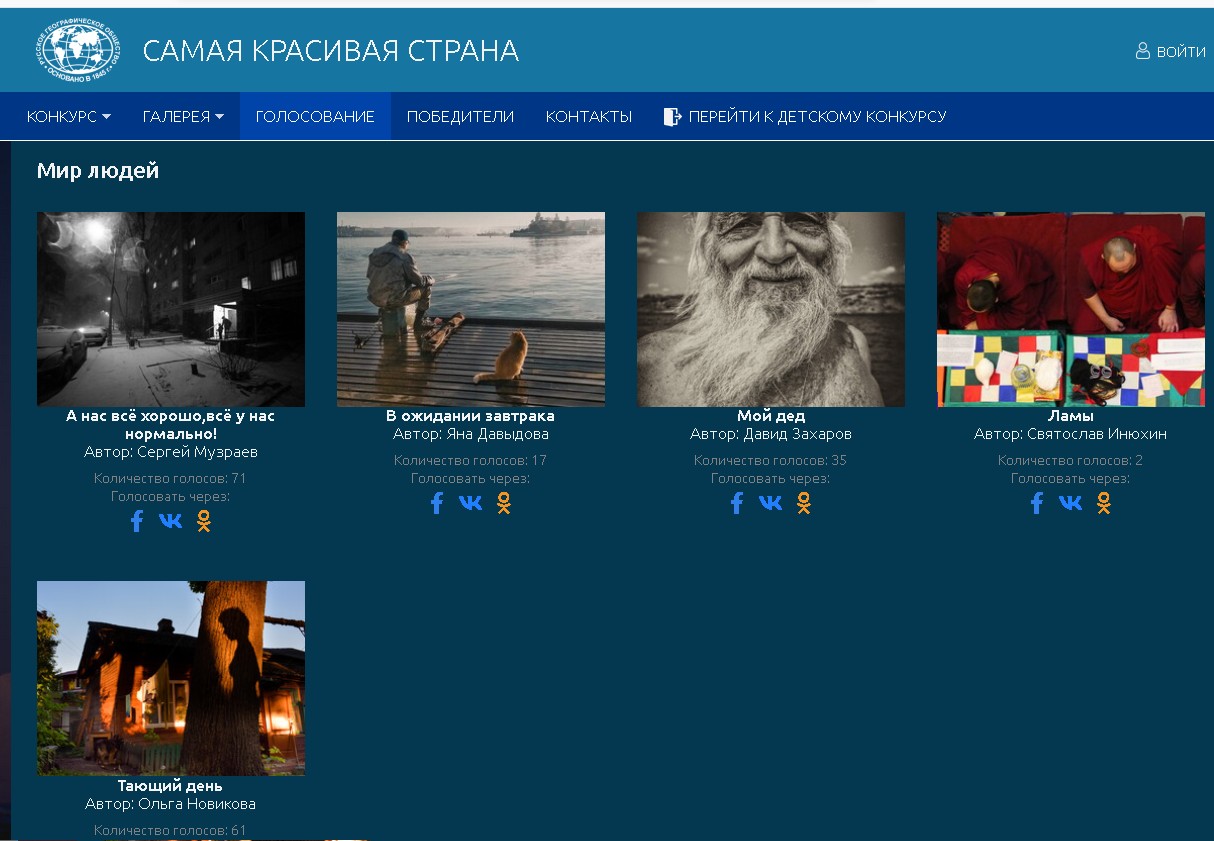Vote via VK for 'В ожидании завтрака'
This screenshot has height=841, width=1214.
(x=470, y=503)
